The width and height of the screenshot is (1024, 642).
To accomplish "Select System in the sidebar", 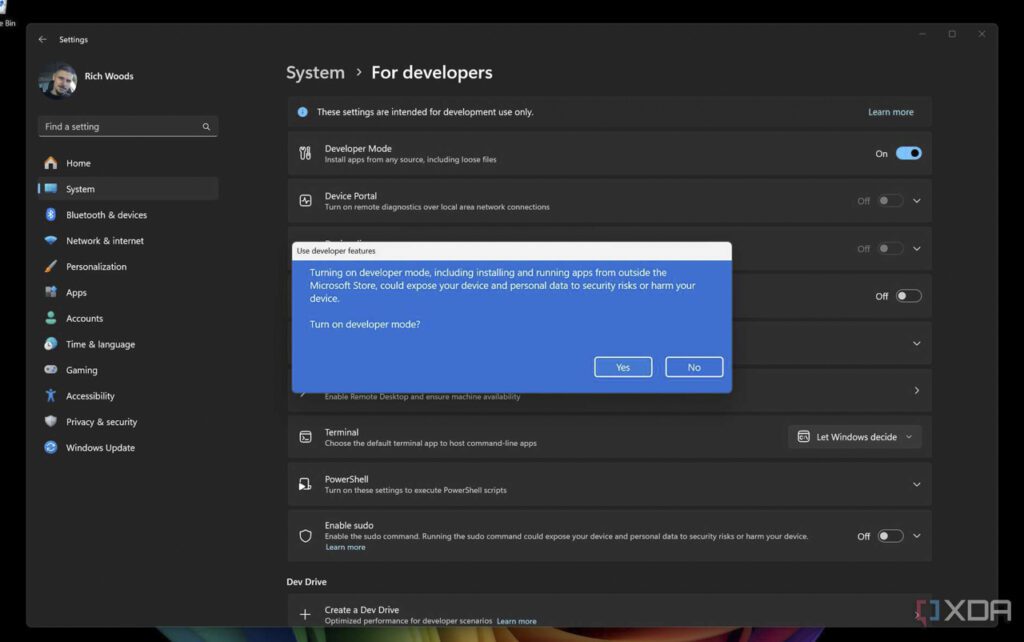I will pos(128,189).
